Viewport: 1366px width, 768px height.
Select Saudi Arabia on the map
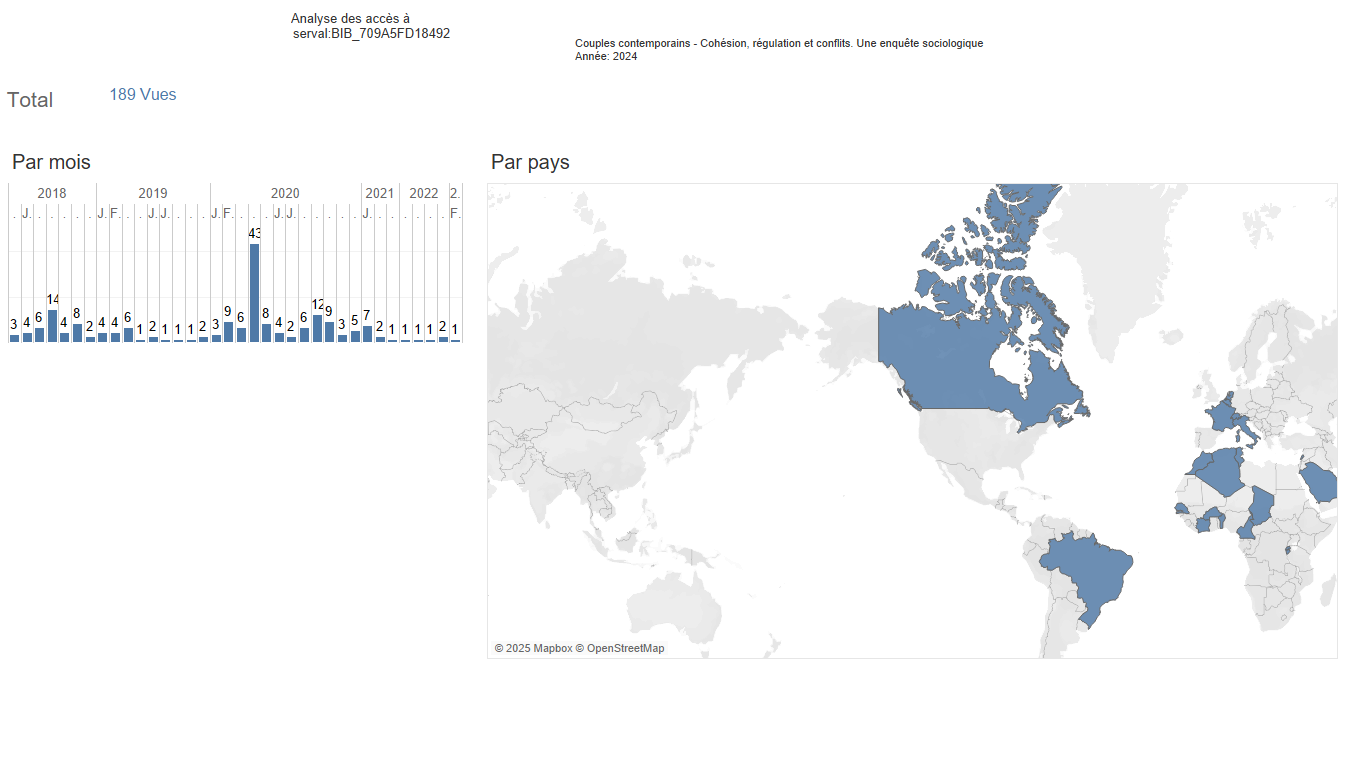pyautogui.click(x=1320, y=482)
